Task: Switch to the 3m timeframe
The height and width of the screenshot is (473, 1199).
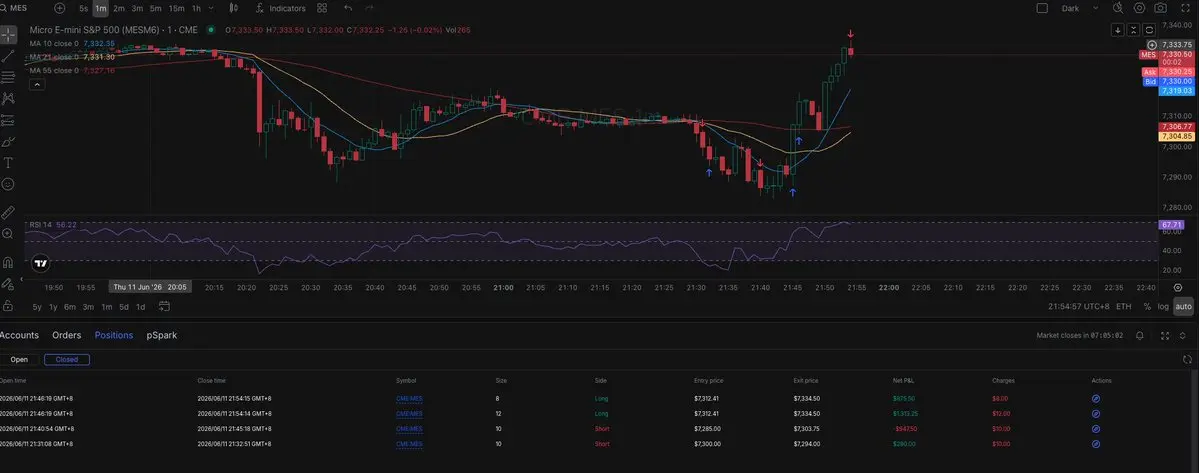Action: tap(137, 8)
